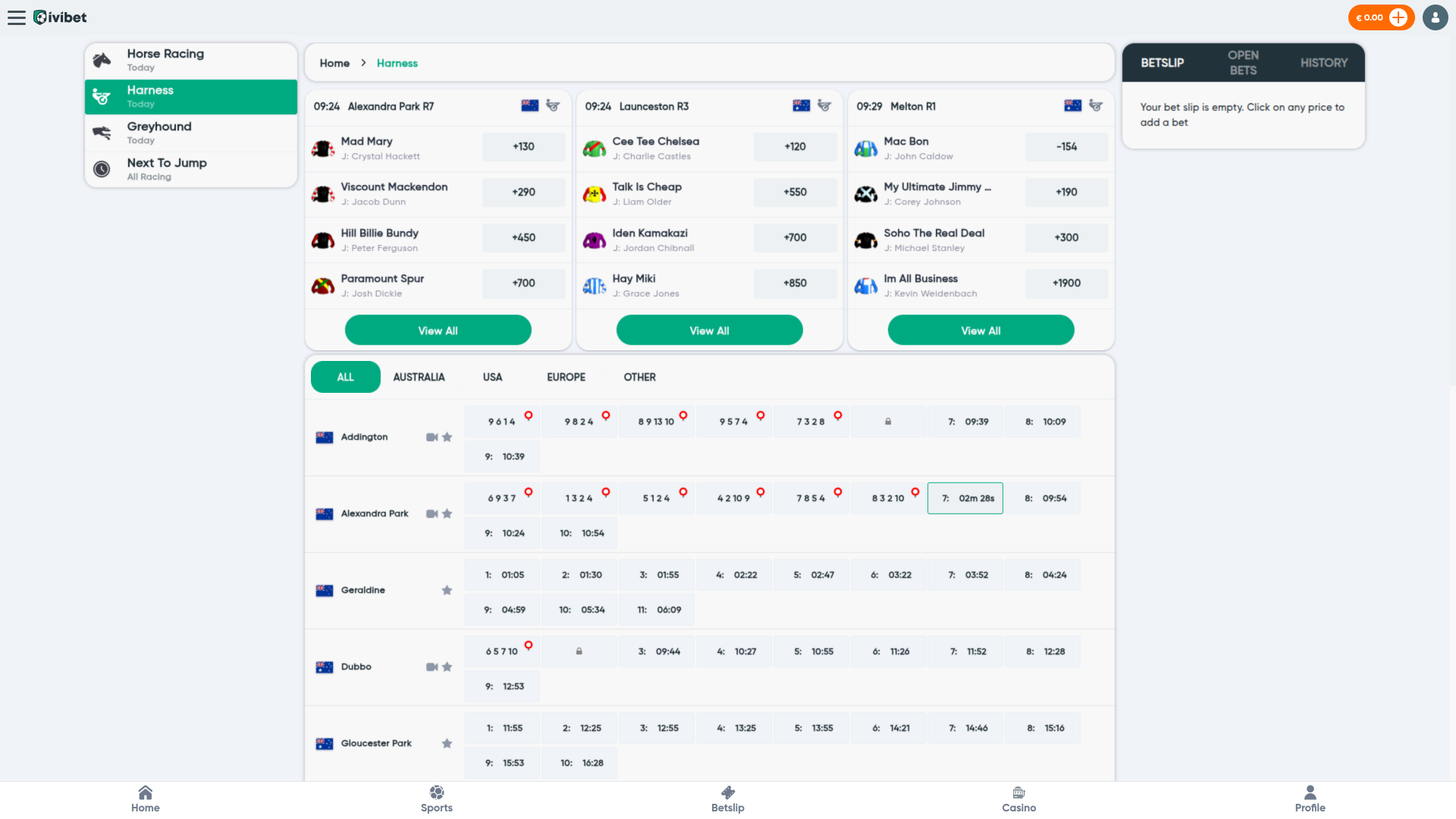The image size is (1456, 819).
Task: Expand Addington race result 9 6 1 4
Action: 502,422
